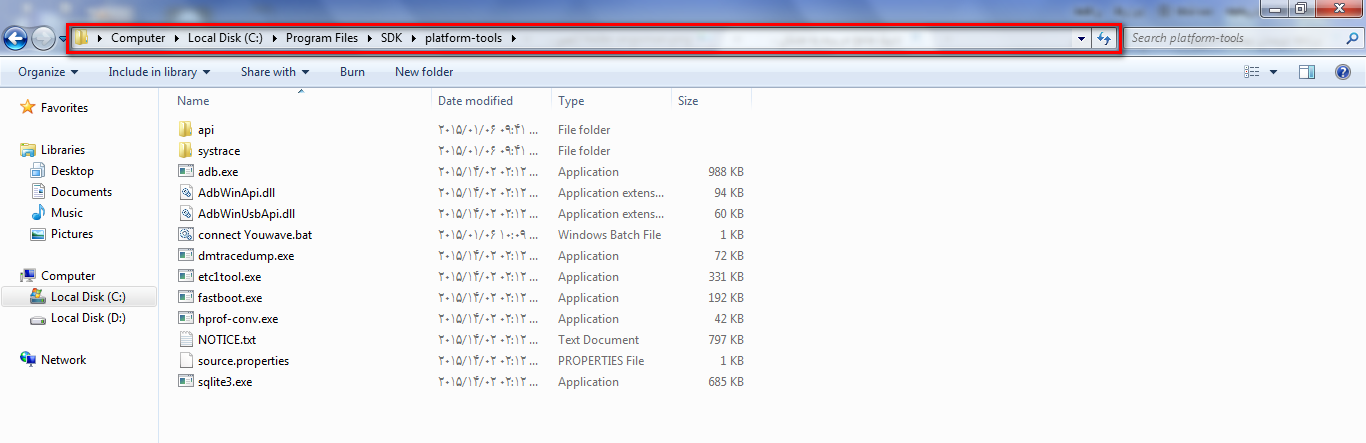Sort files by Date modified column

tap(475, 101)
